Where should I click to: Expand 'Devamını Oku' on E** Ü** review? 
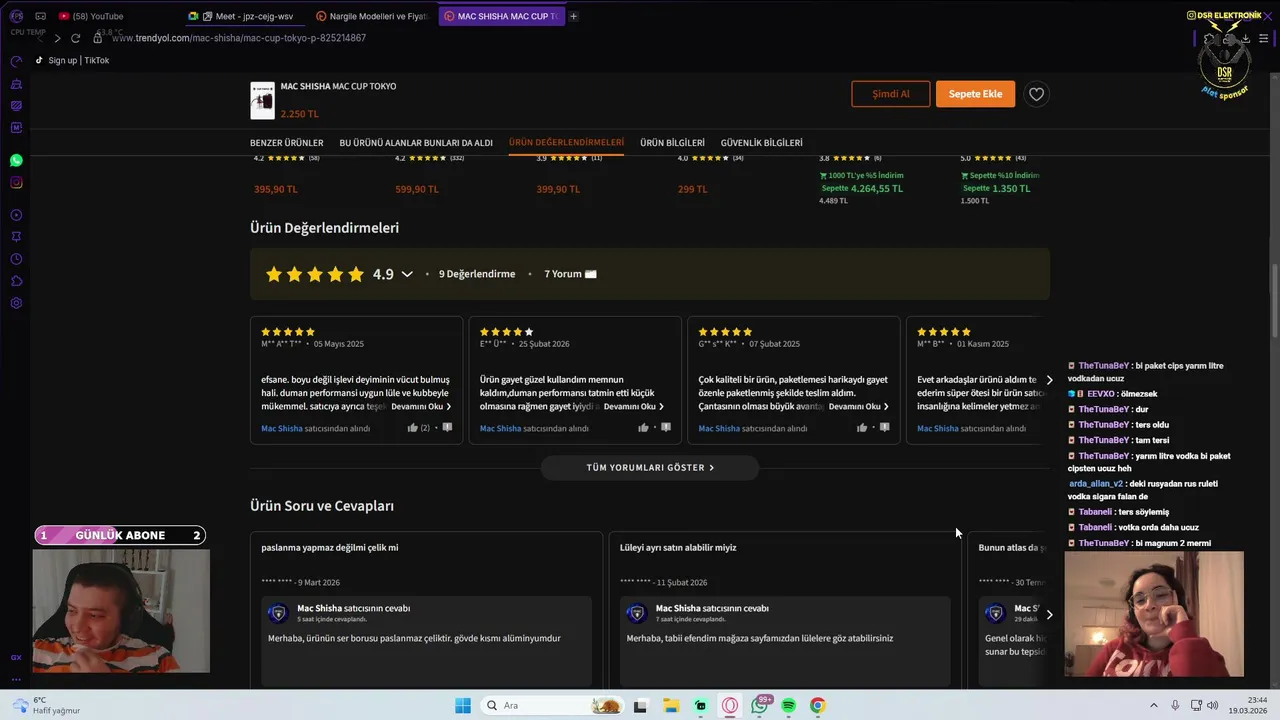pyautogui.click(x=634, y=407)
